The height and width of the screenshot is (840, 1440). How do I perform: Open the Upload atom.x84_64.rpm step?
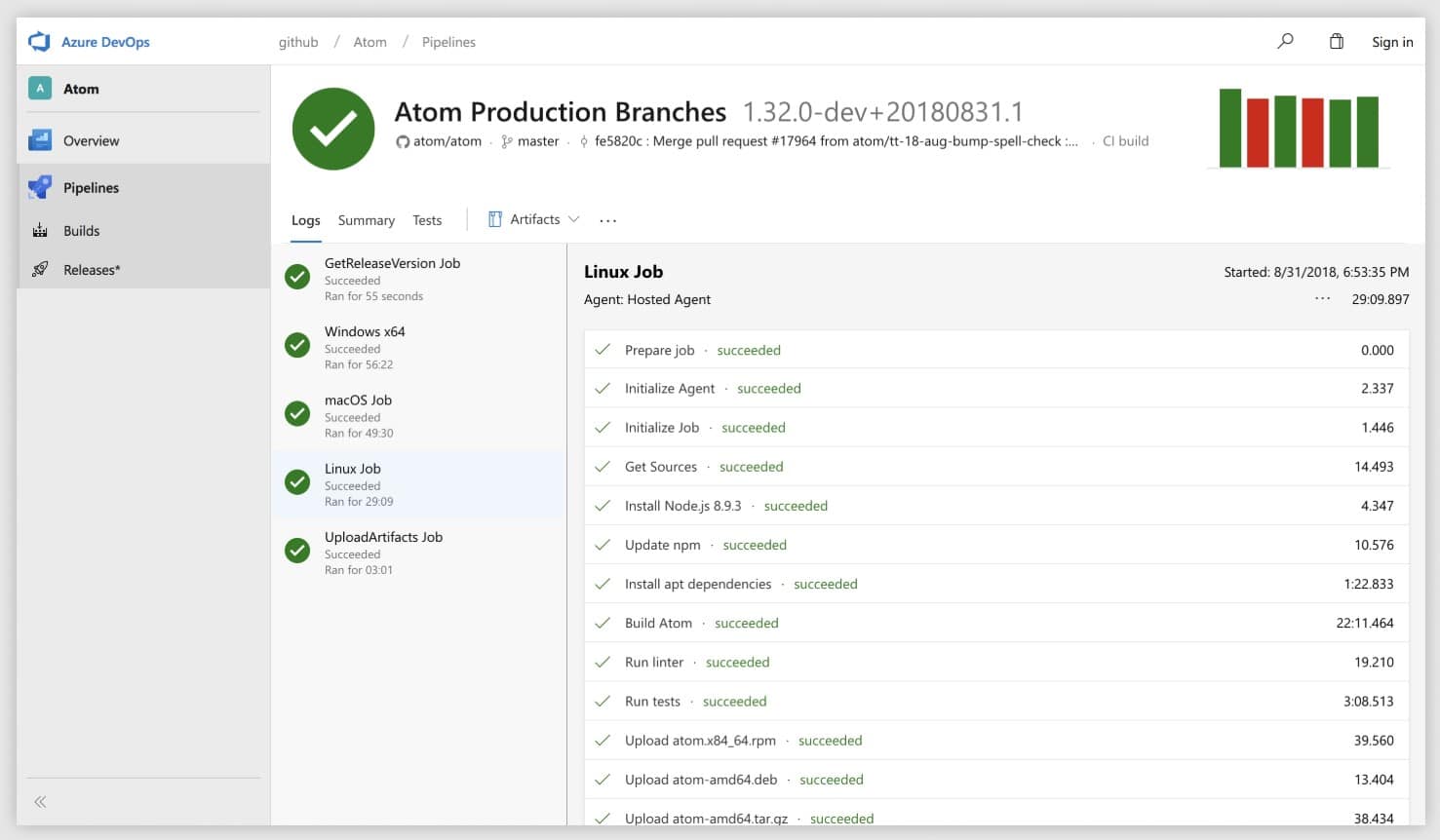click(996, 740)
